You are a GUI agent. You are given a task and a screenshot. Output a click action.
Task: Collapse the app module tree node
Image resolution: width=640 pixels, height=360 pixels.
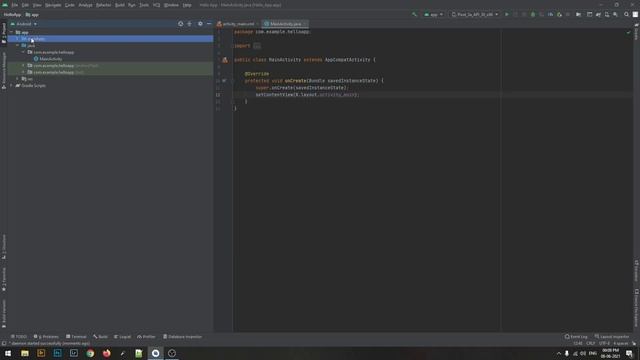tap(11, 32)
